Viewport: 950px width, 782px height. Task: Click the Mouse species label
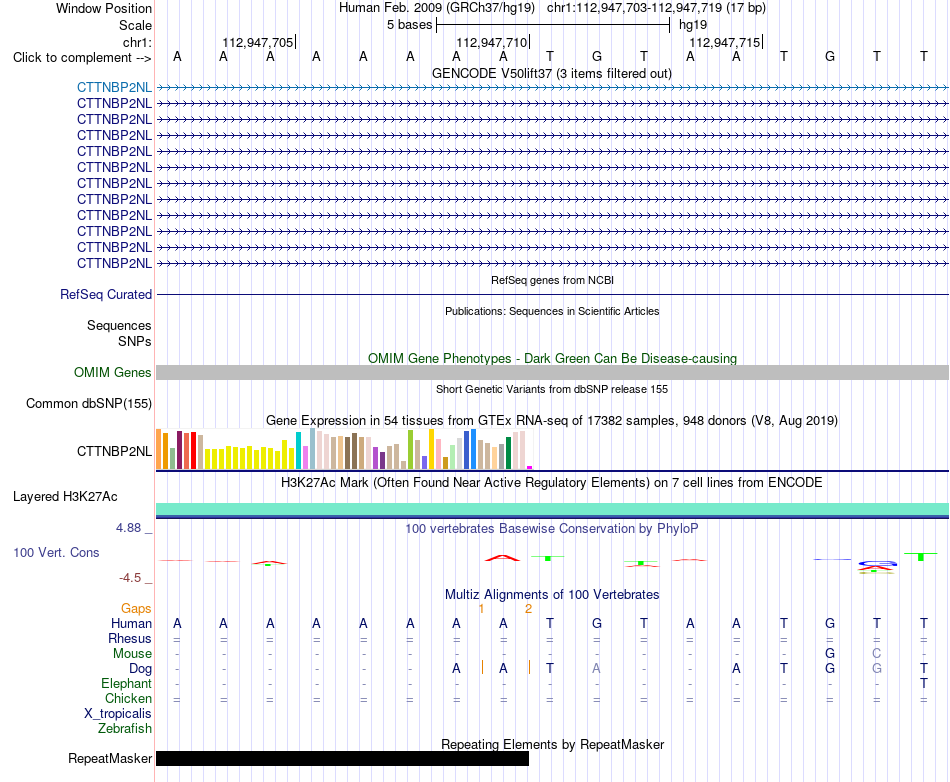[x=132, y=654]
